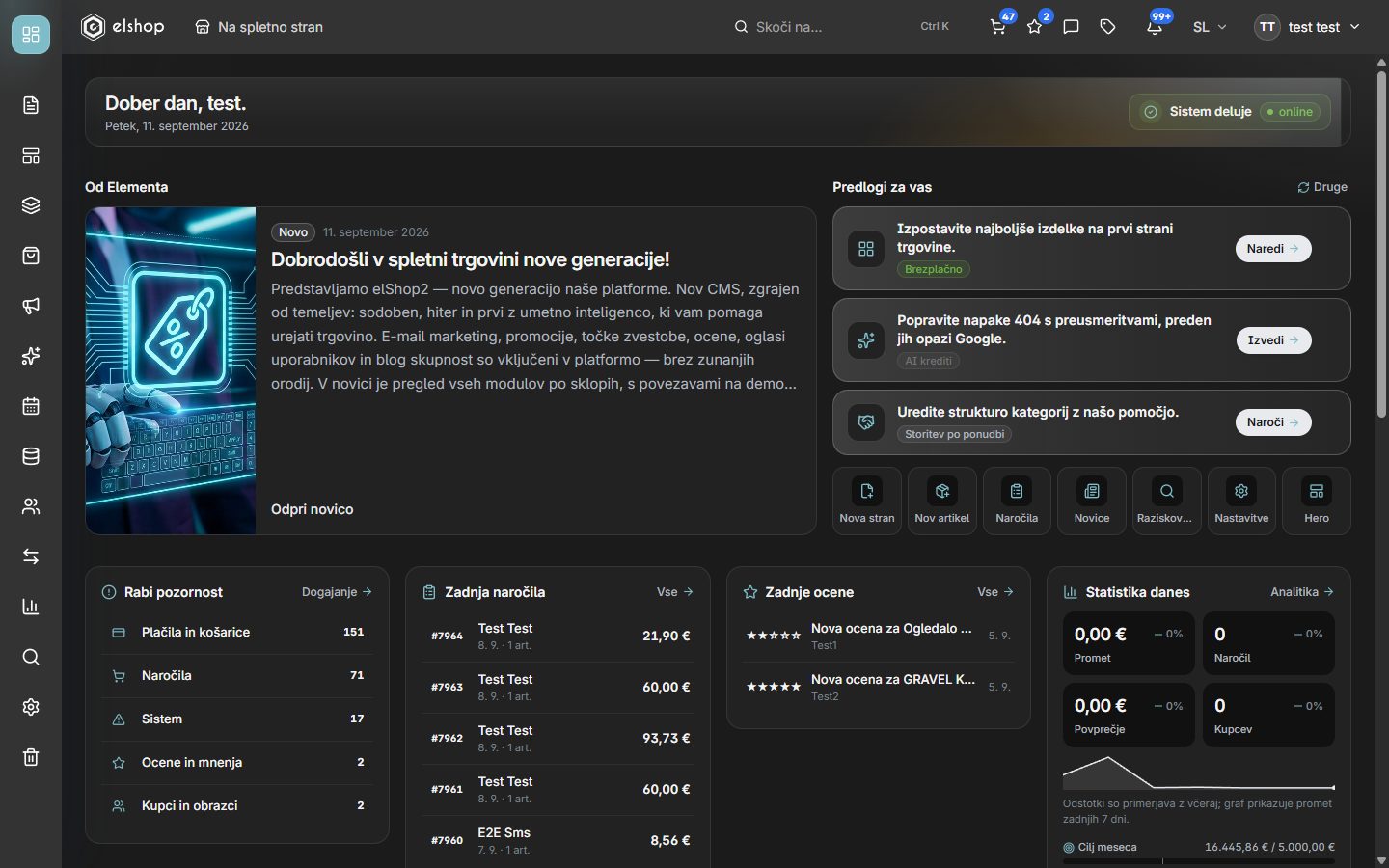Click the trash bin icon in sidebar

(x=31, y=757)
